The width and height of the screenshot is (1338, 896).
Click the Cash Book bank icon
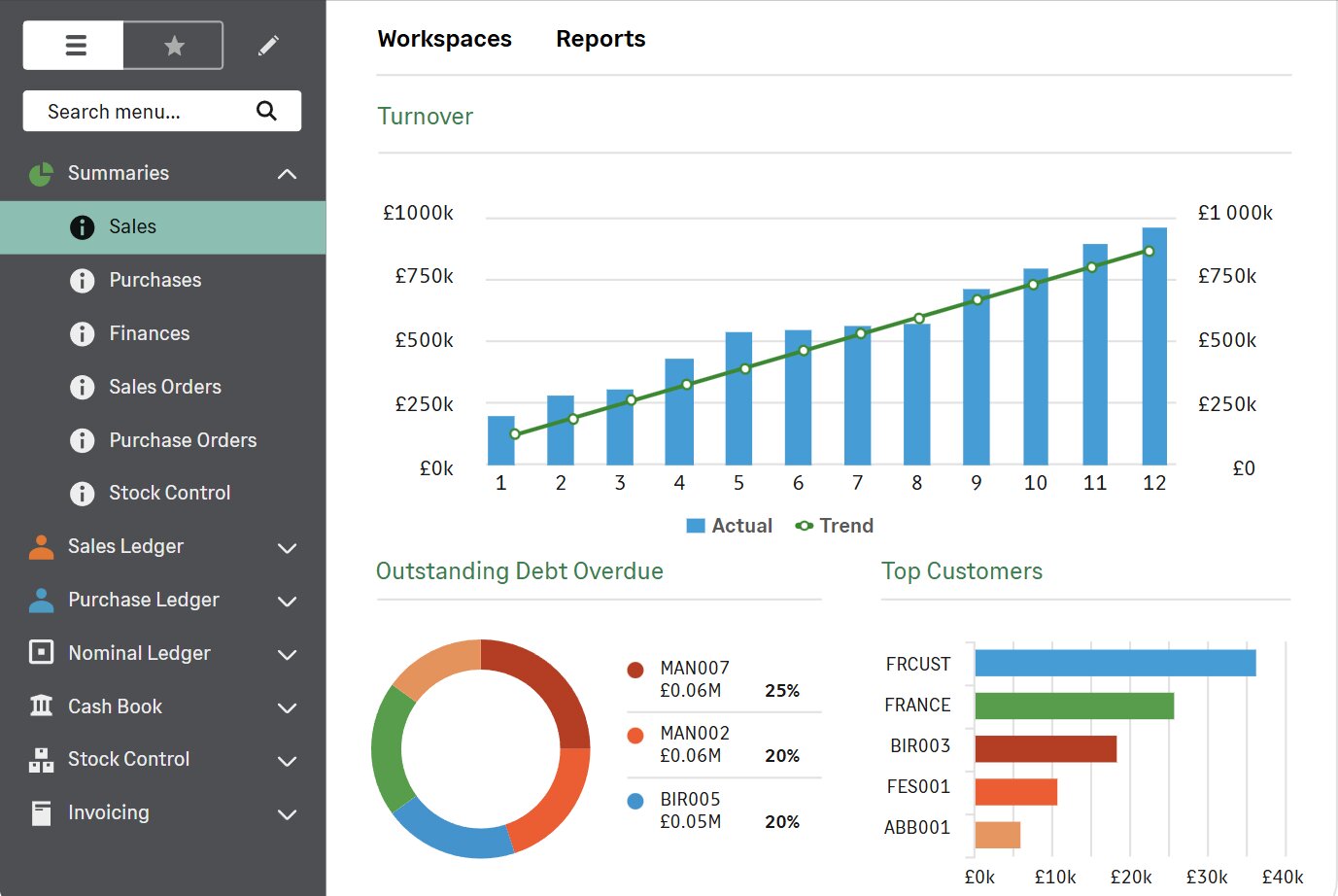(41, 706)
